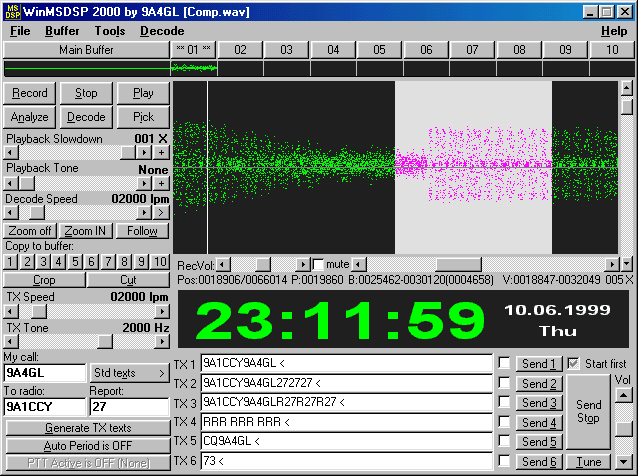This screenshot has width=638, height=476.
Task: Check the TX 5 checkbox
Action: point(504,441)
